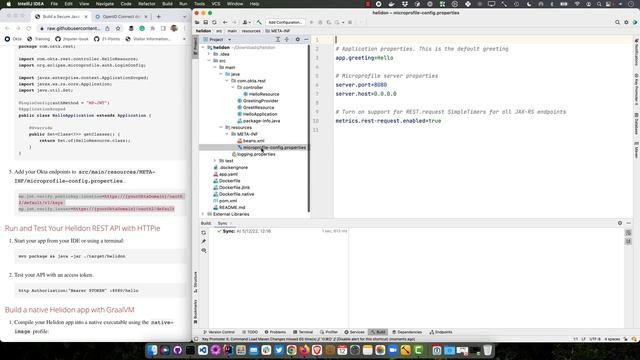Open the Add Configuration selector

tap(285, 22)
